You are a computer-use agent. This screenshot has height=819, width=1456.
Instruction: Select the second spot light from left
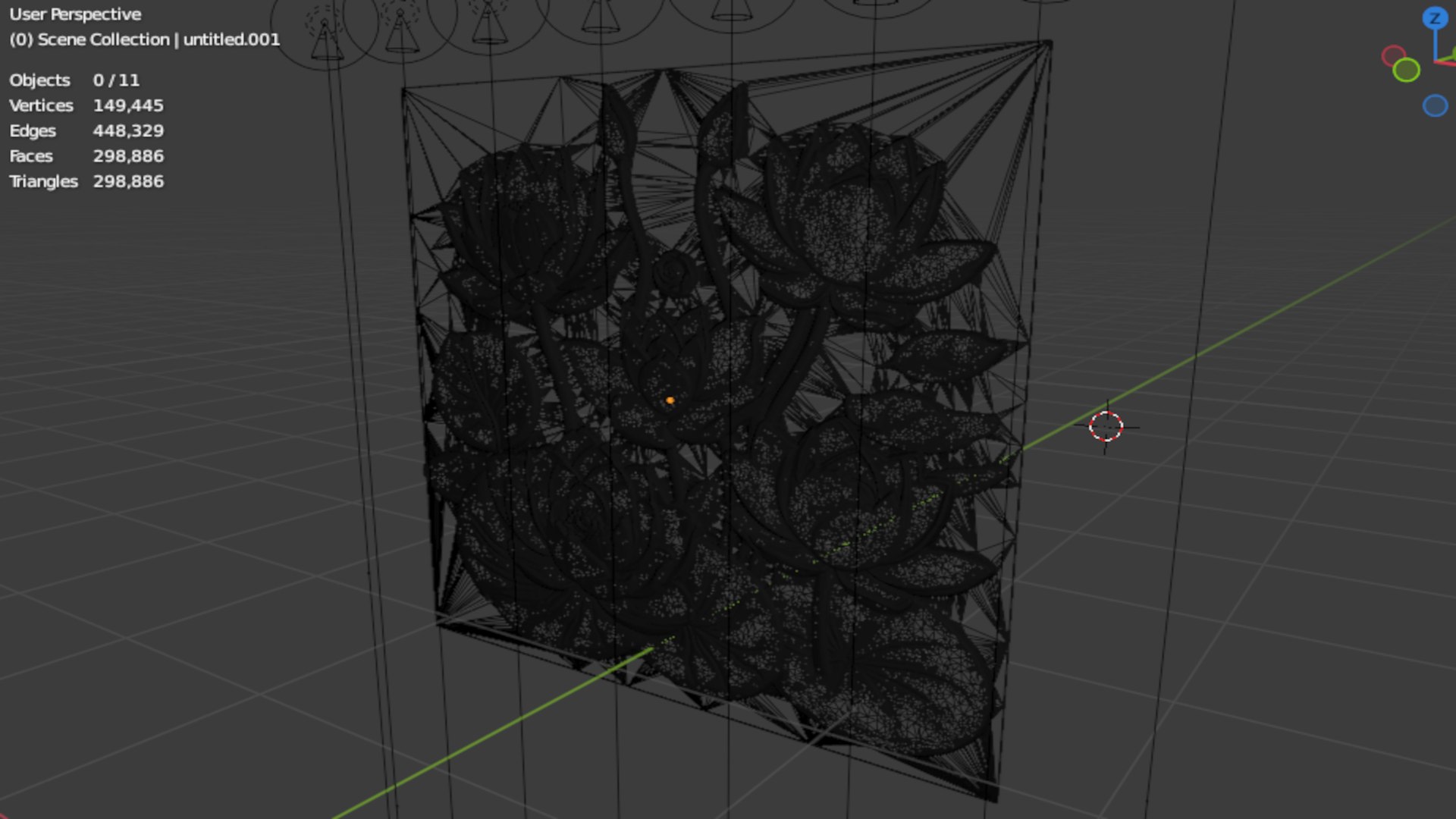pyautogui.click(x=401, y=34)
